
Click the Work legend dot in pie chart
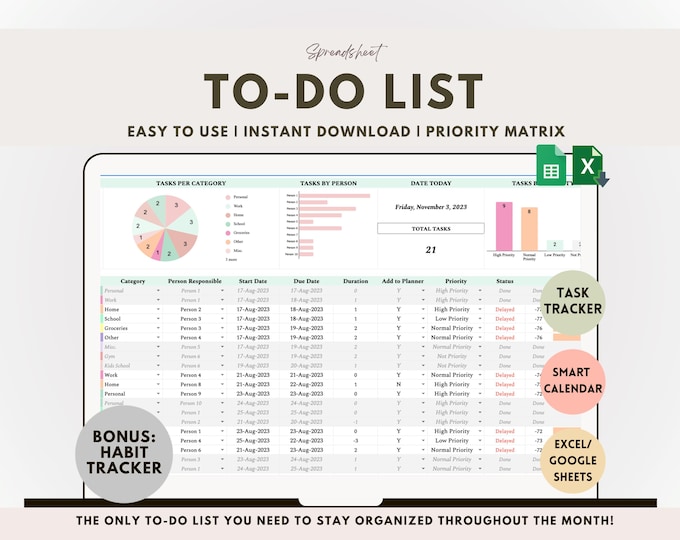228,206
